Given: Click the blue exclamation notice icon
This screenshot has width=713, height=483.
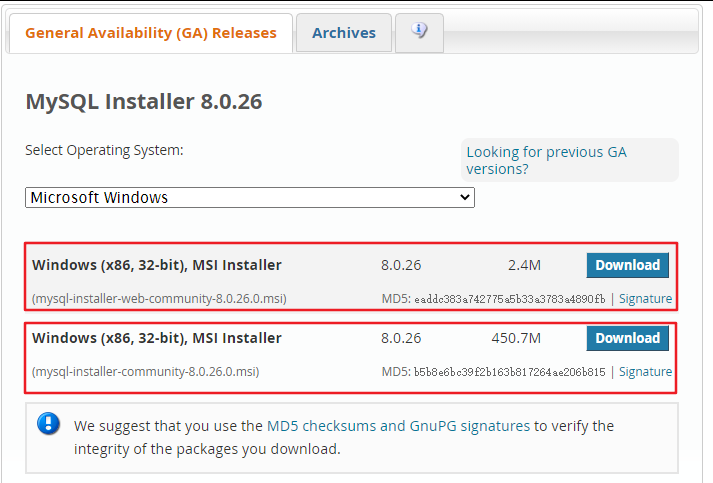Looking at the screenshot, I should 48,423.
